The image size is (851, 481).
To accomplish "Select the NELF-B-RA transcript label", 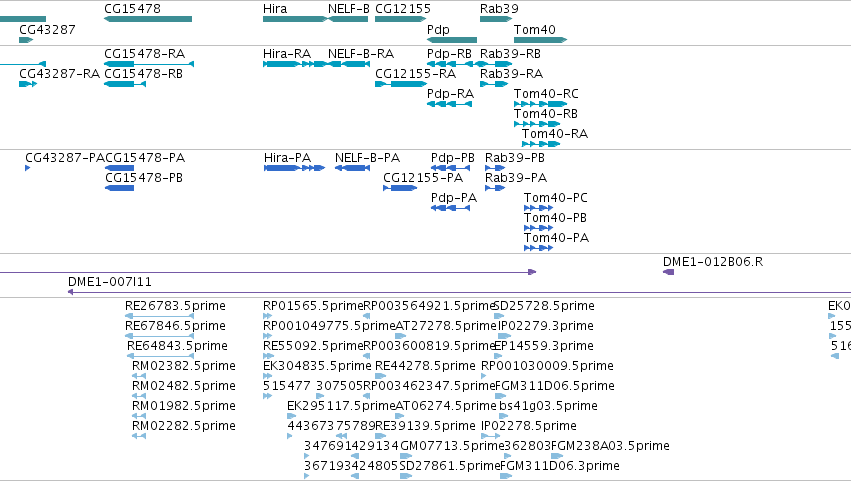I will (x=361, y=54).
